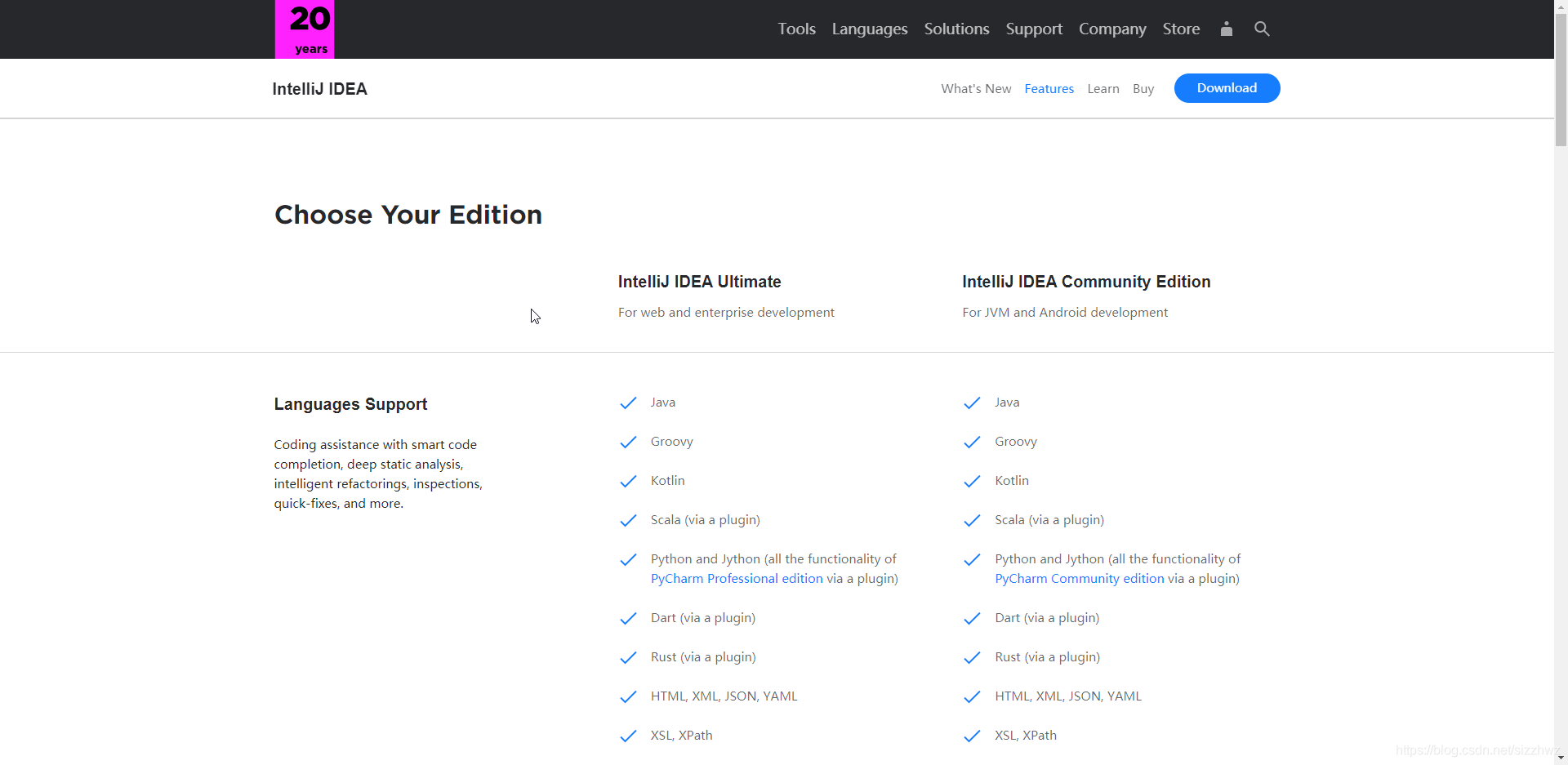
Task: Click 'For JVM and Android development' text
Action: pos(1065,313)
